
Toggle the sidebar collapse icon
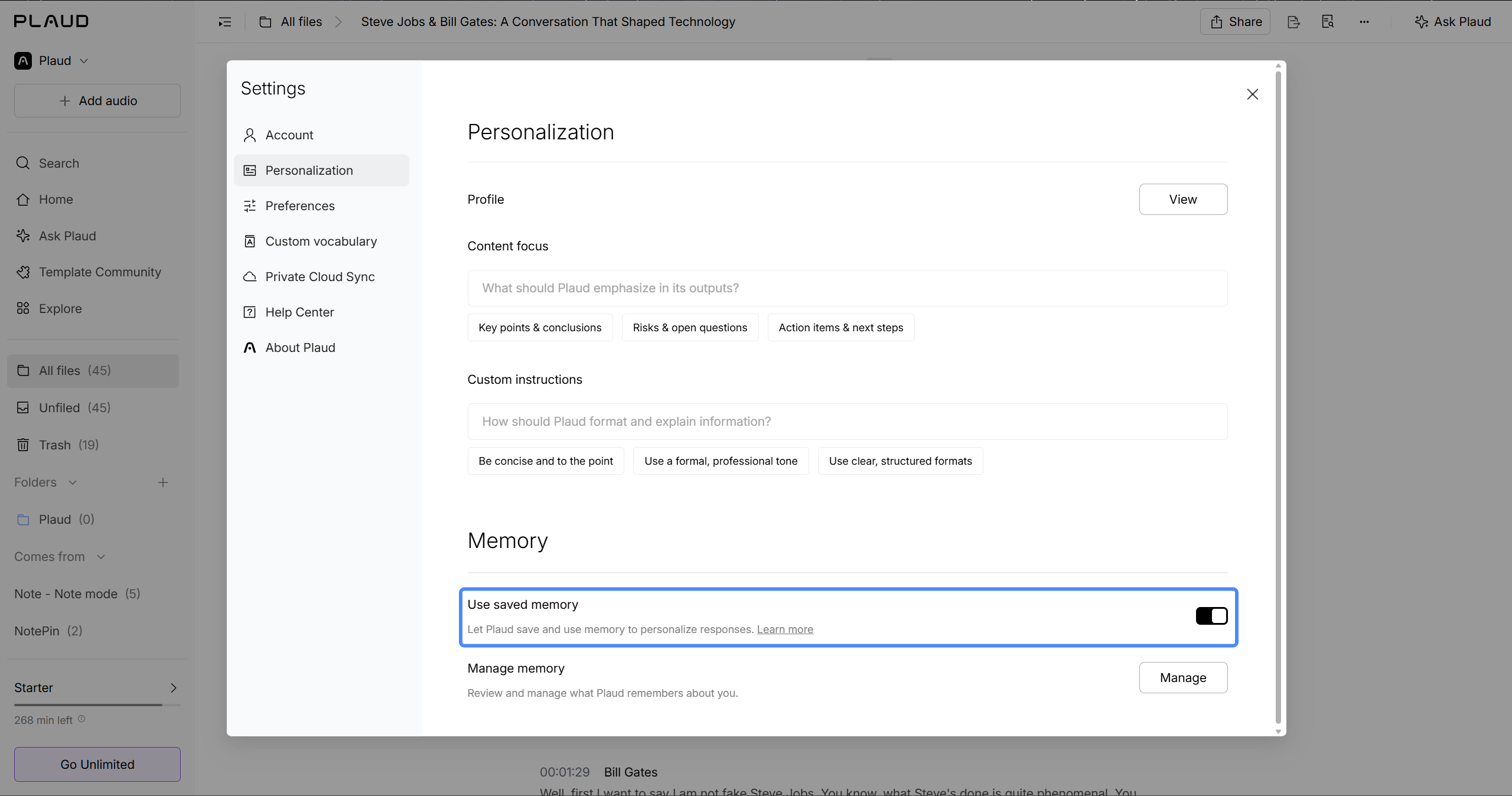(225, 22)
